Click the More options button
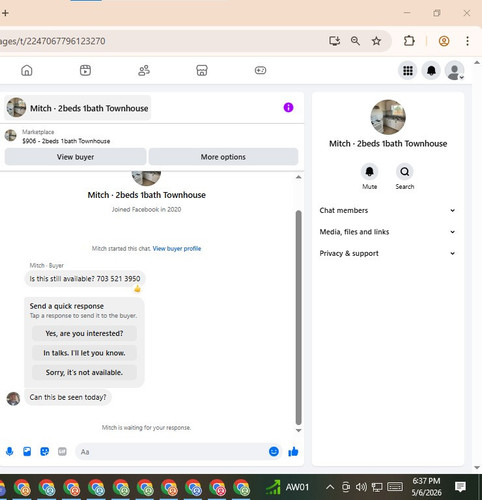 pos(223,157)
